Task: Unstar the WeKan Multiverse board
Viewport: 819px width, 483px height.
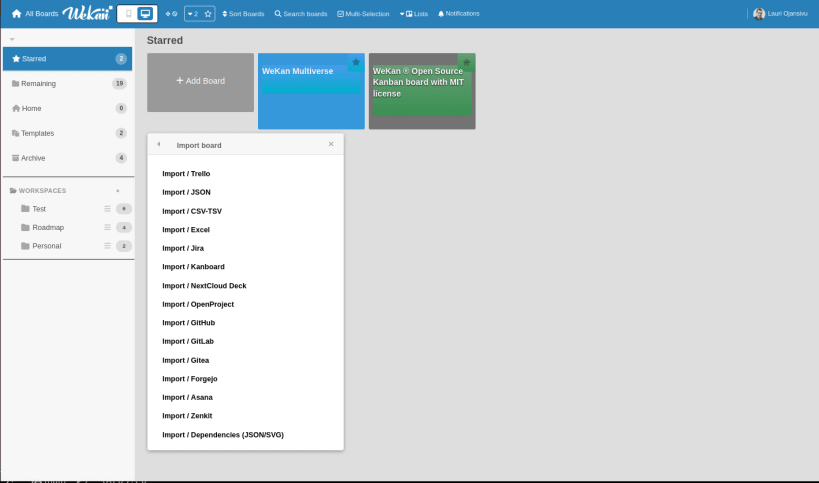Action: [x=356, y=62]
